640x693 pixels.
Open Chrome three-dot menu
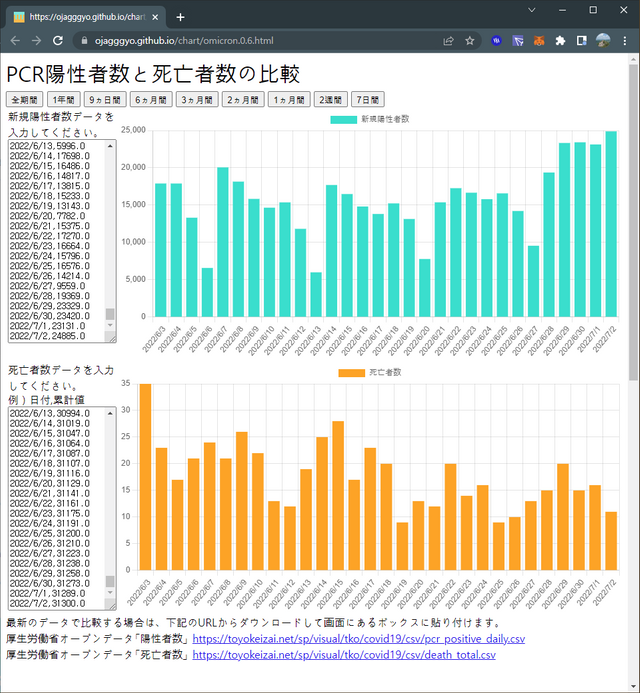click(625, 41)
